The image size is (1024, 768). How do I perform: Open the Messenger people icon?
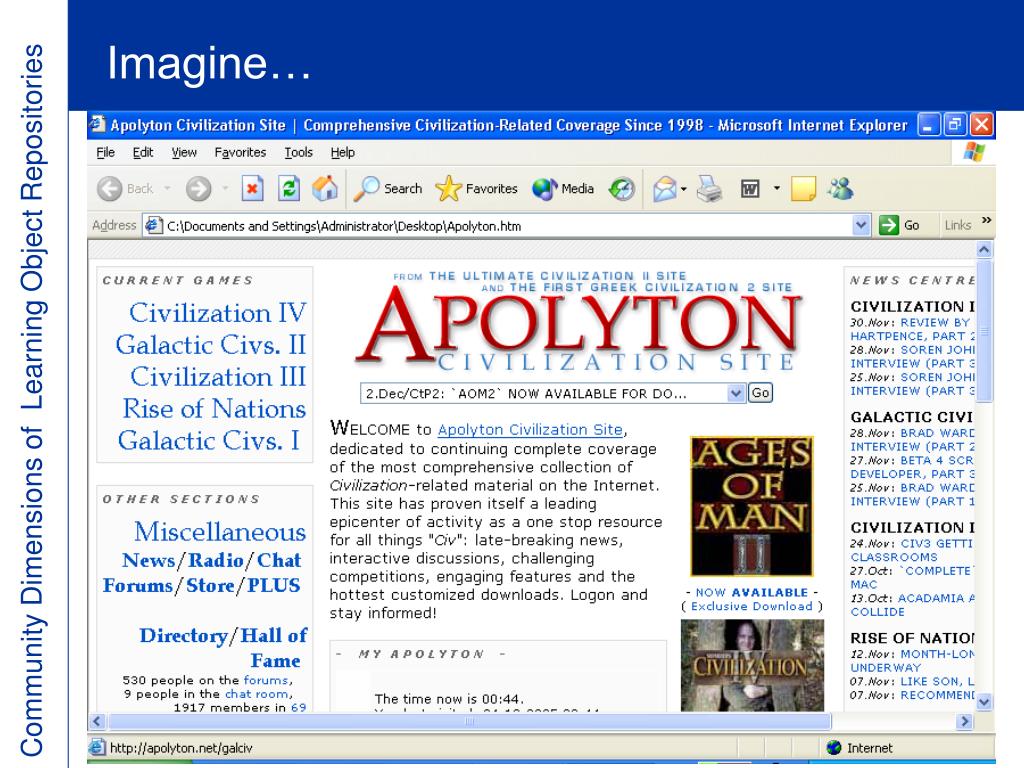click(x=840, y=189)
